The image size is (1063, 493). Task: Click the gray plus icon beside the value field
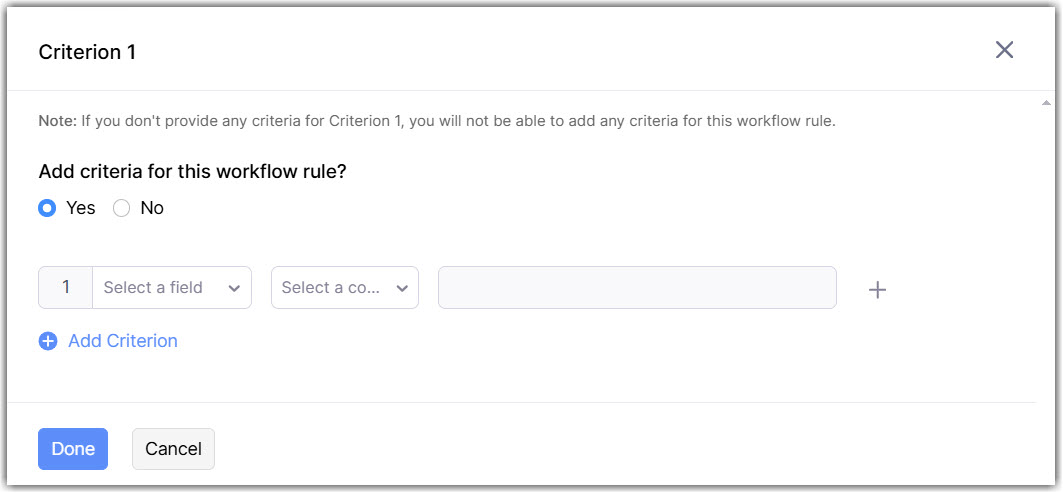click(877, 290)
